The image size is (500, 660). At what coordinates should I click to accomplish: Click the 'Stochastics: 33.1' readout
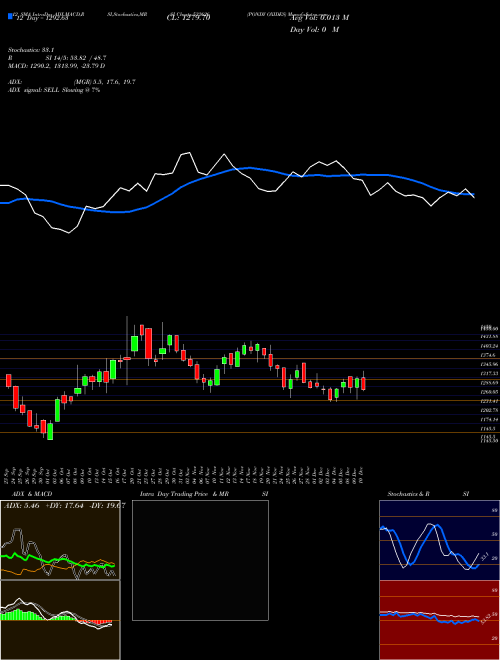click(29, 50)
